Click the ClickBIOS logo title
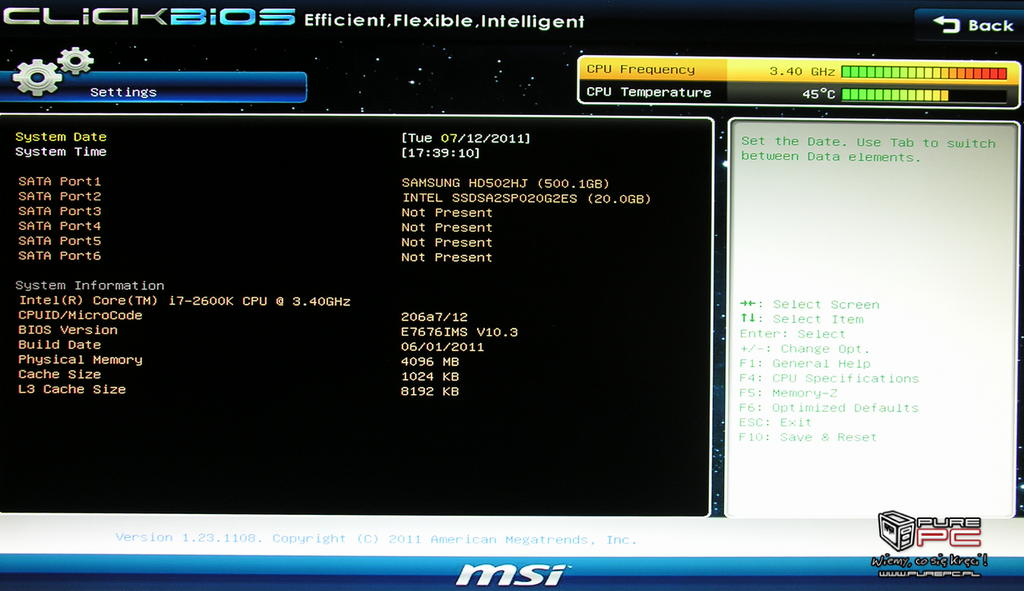Viewport: 1024px width, 591px height. [149, 18]
